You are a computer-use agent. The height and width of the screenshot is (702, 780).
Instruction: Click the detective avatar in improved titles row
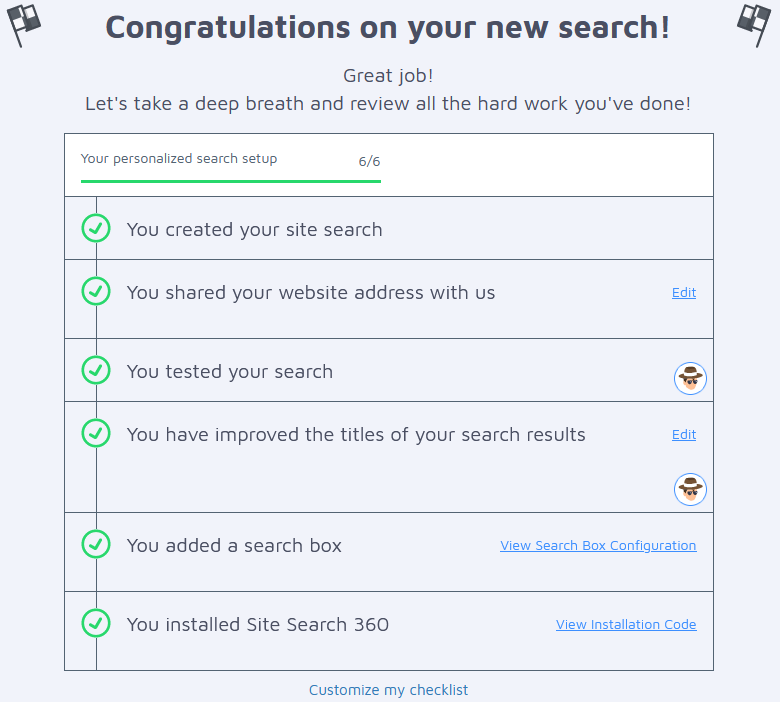click(x=690, y=489)
